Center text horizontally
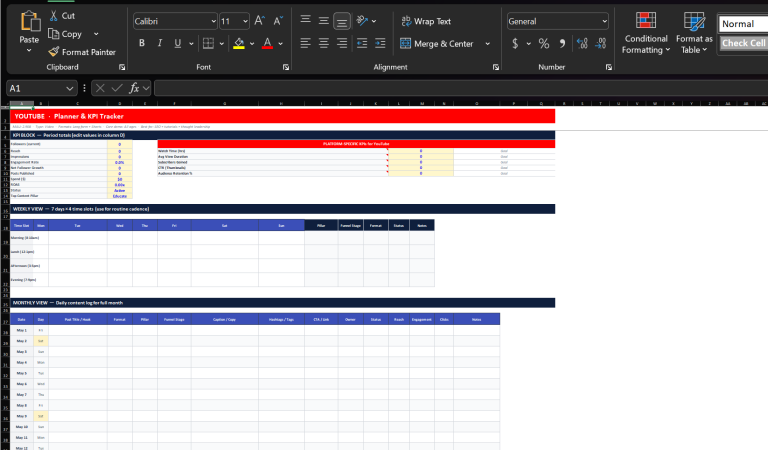768x450 pixels. pos(323,43)
